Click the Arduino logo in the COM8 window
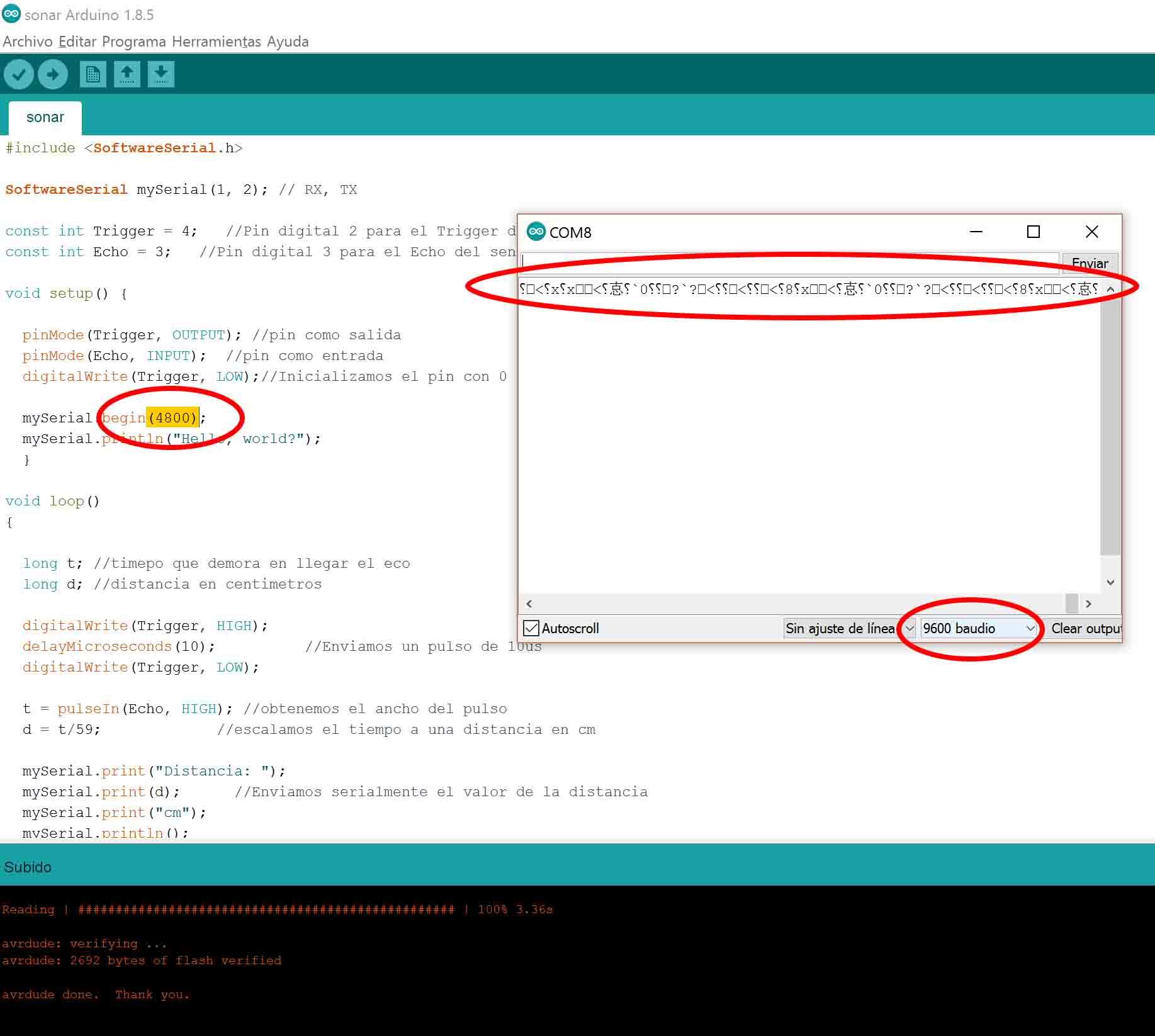This screenshot has width=1155, height=1036. click(536, 232)
